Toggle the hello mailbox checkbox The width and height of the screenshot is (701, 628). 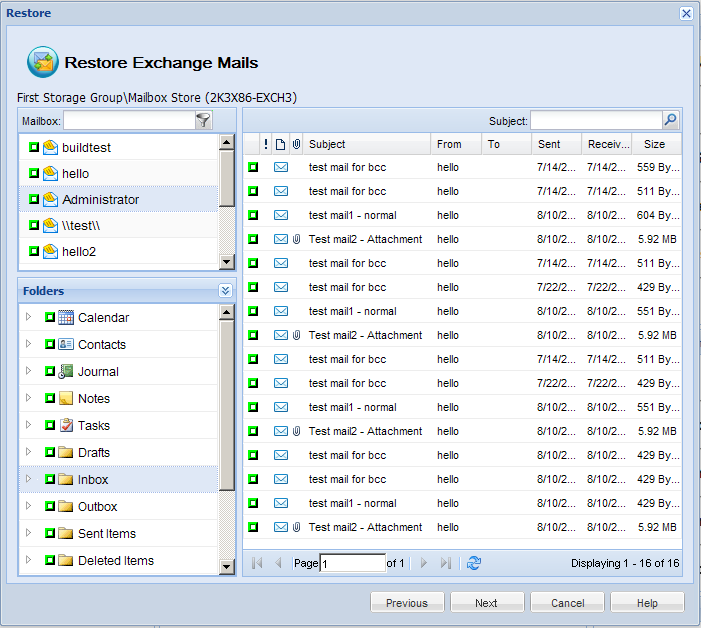click(34, 173)
